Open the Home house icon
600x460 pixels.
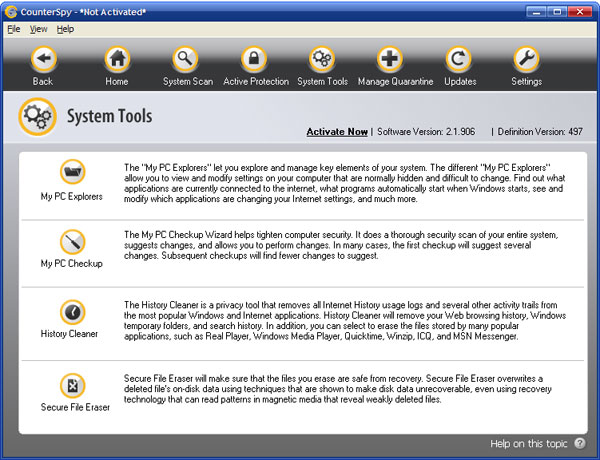pyautogui.click(x=117, y=59)
